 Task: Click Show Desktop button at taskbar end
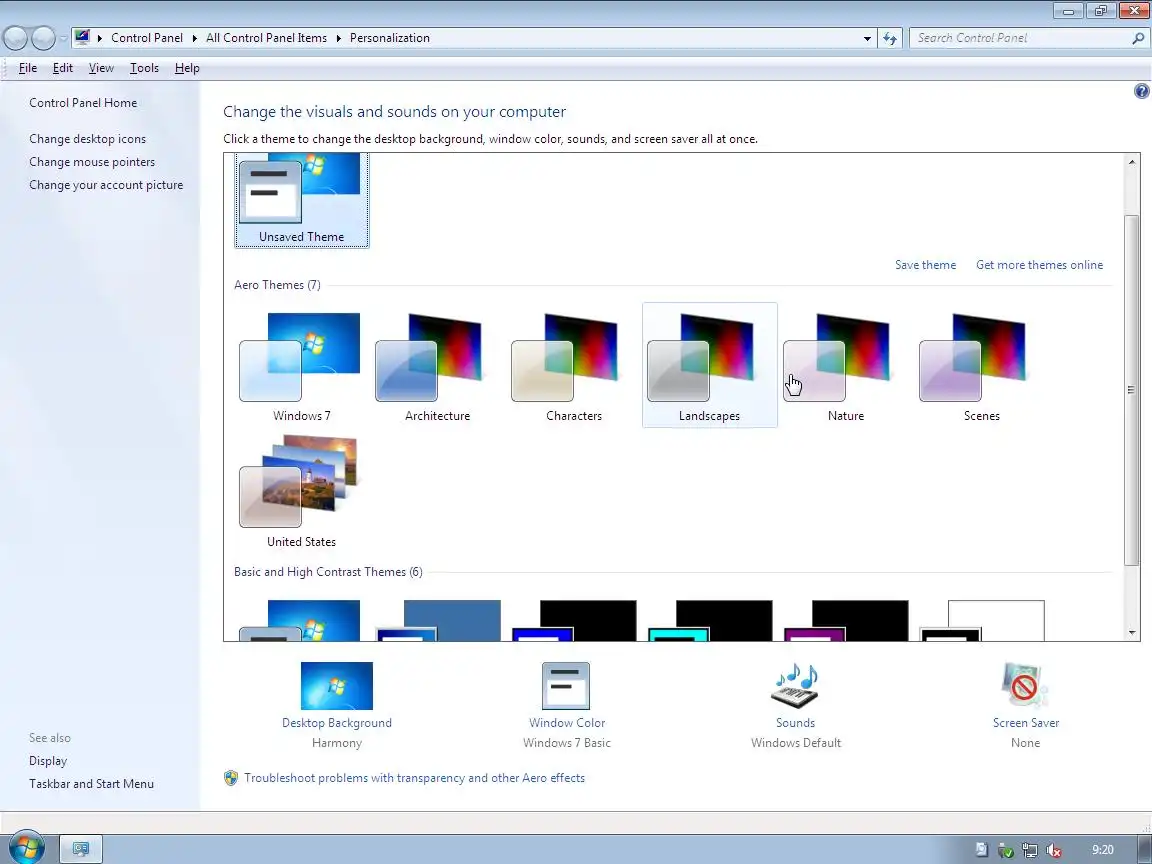point(1145,849)
